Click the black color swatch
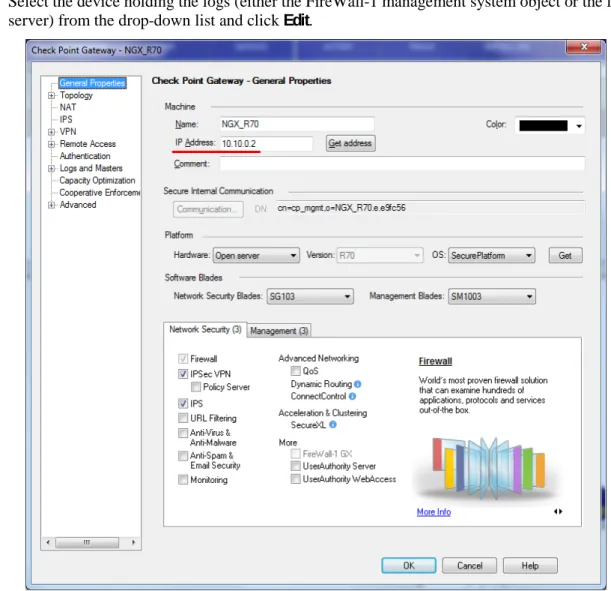 pos(543,126)
